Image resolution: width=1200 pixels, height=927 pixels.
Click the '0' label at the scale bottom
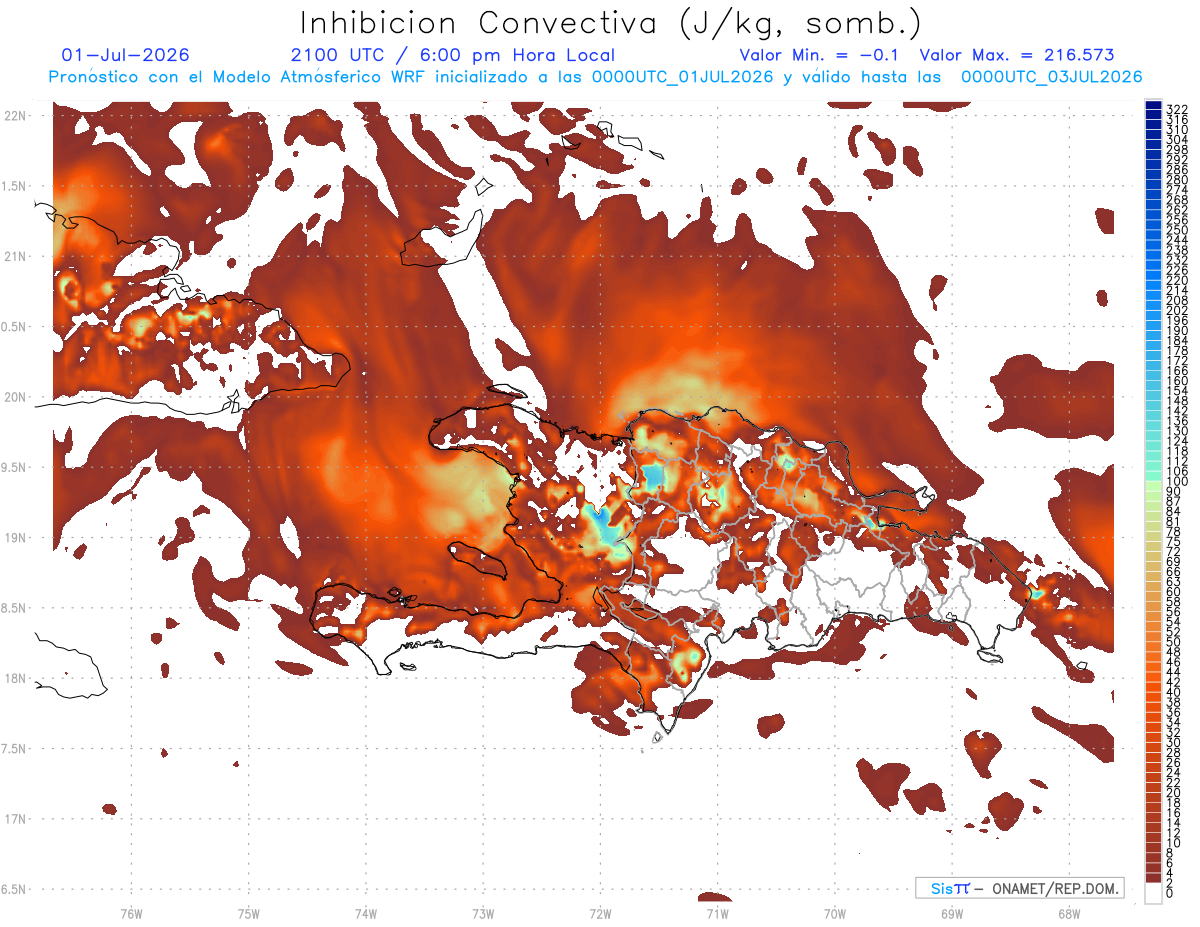1170,895
